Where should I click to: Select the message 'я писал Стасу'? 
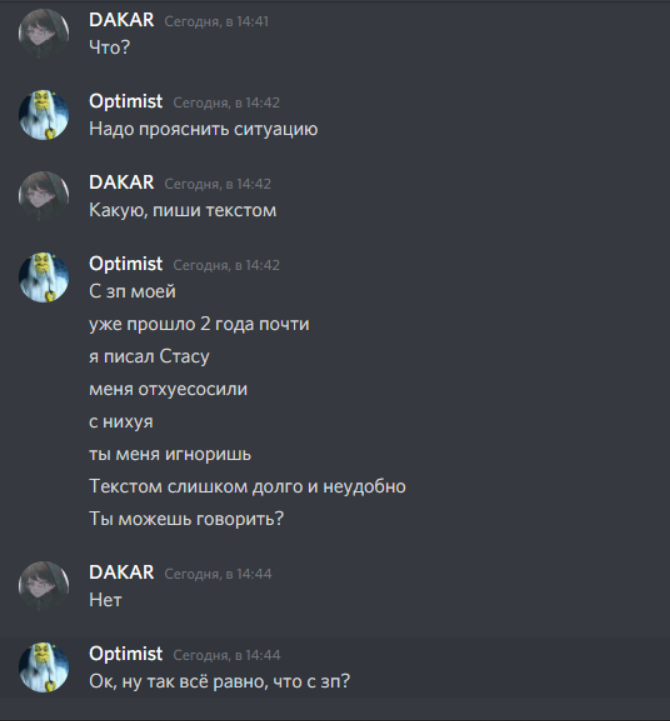[x=149, y=357]
